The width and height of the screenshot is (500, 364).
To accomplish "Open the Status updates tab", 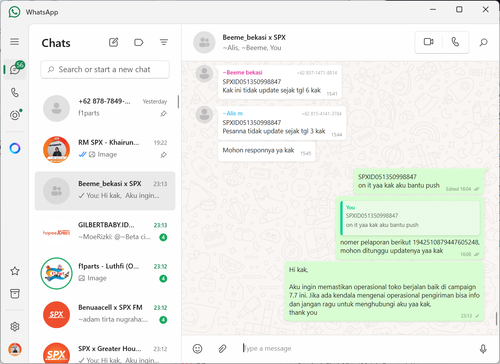I will 15,115.
